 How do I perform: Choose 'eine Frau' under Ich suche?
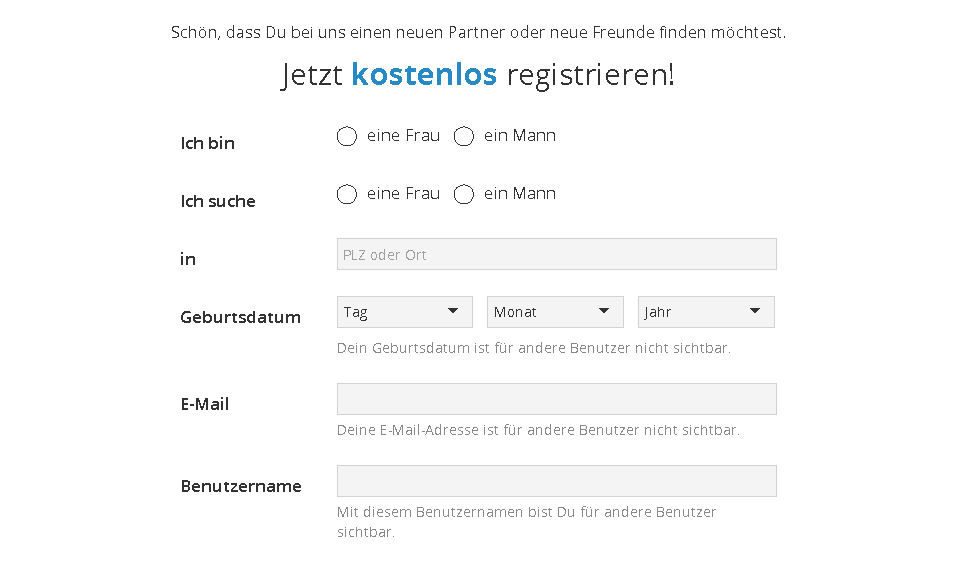tap(347, 195)
